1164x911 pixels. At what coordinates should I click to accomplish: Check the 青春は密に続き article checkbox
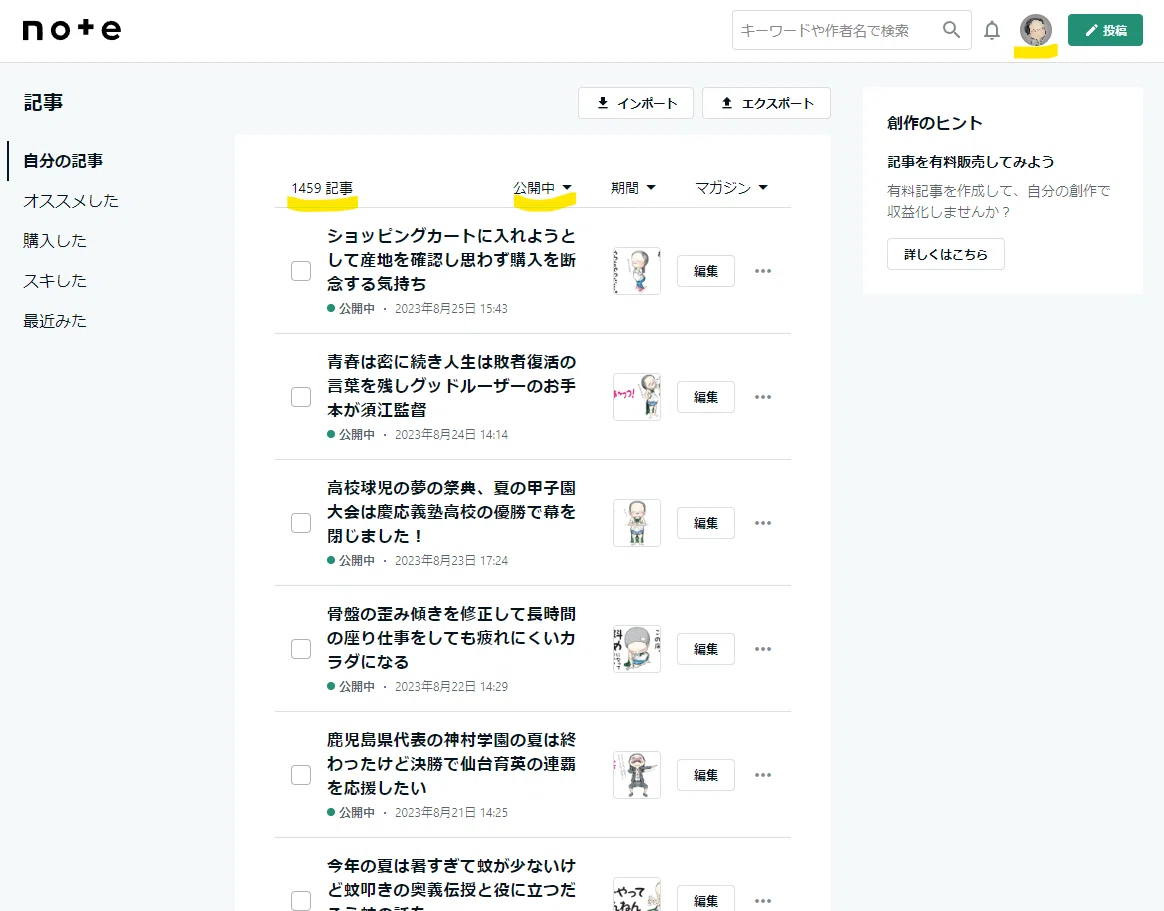click(x=301, y=397)
